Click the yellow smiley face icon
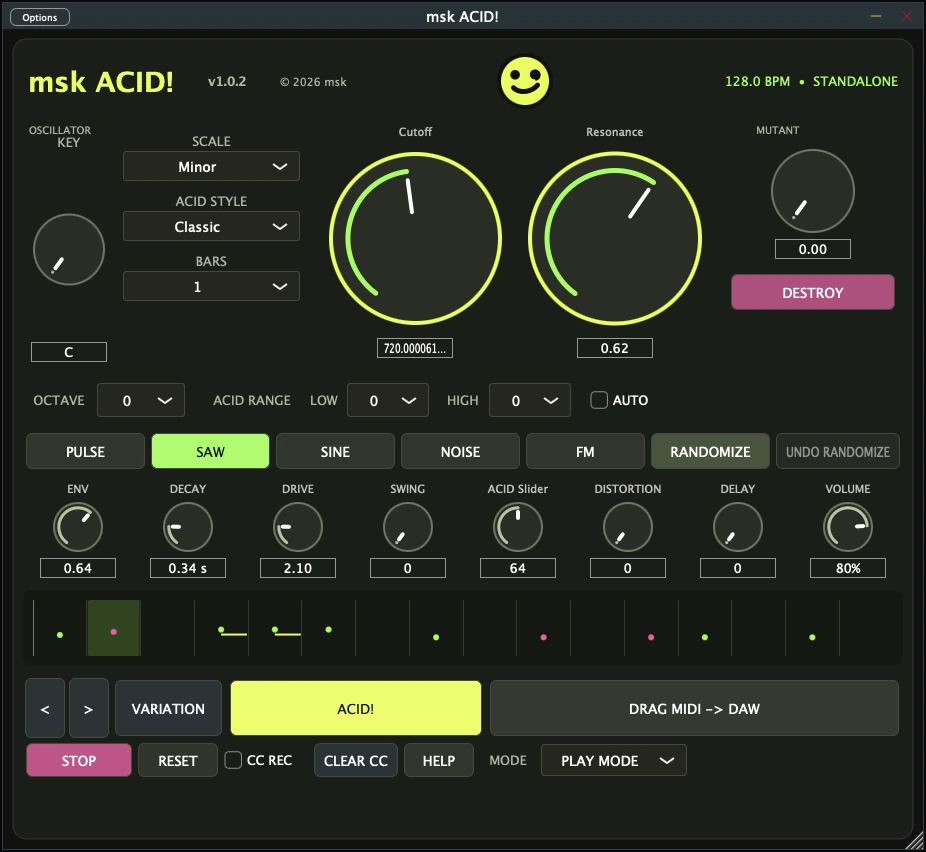Screen dimensions: 926x852 524,81
